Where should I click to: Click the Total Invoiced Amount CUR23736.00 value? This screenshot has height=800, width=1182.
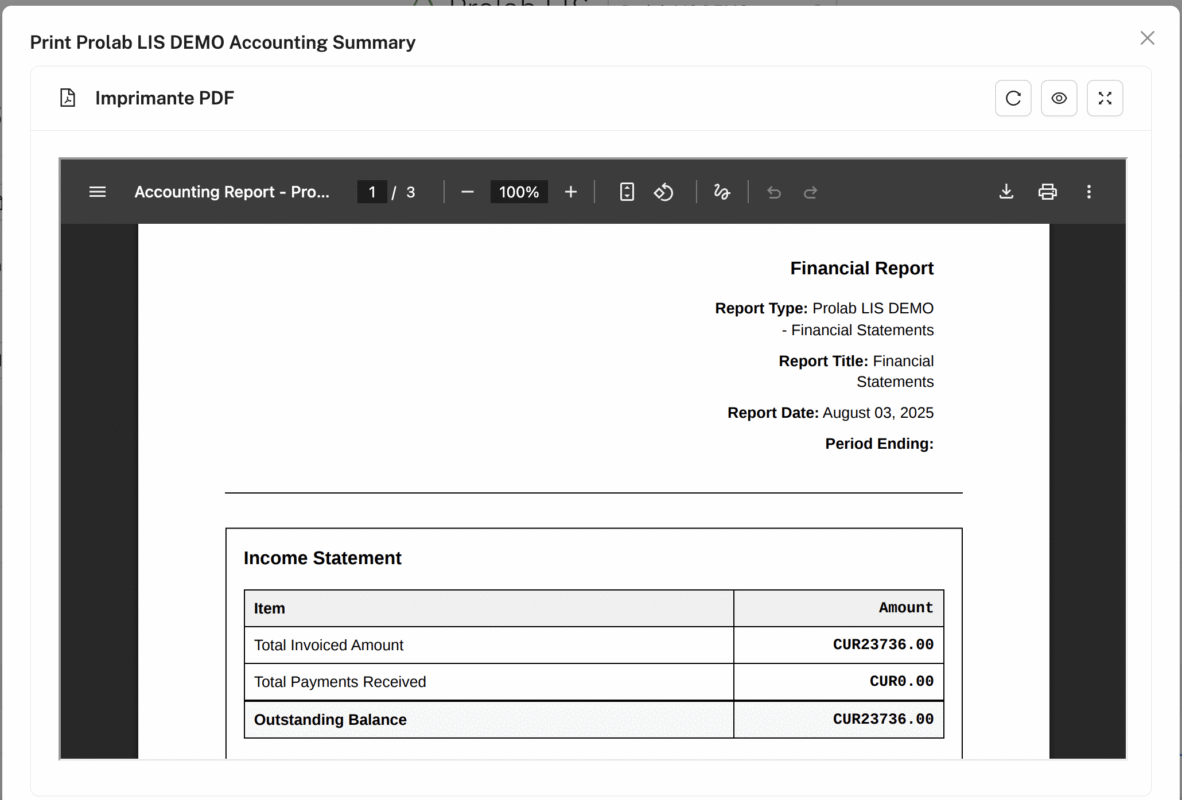point(883,645)
